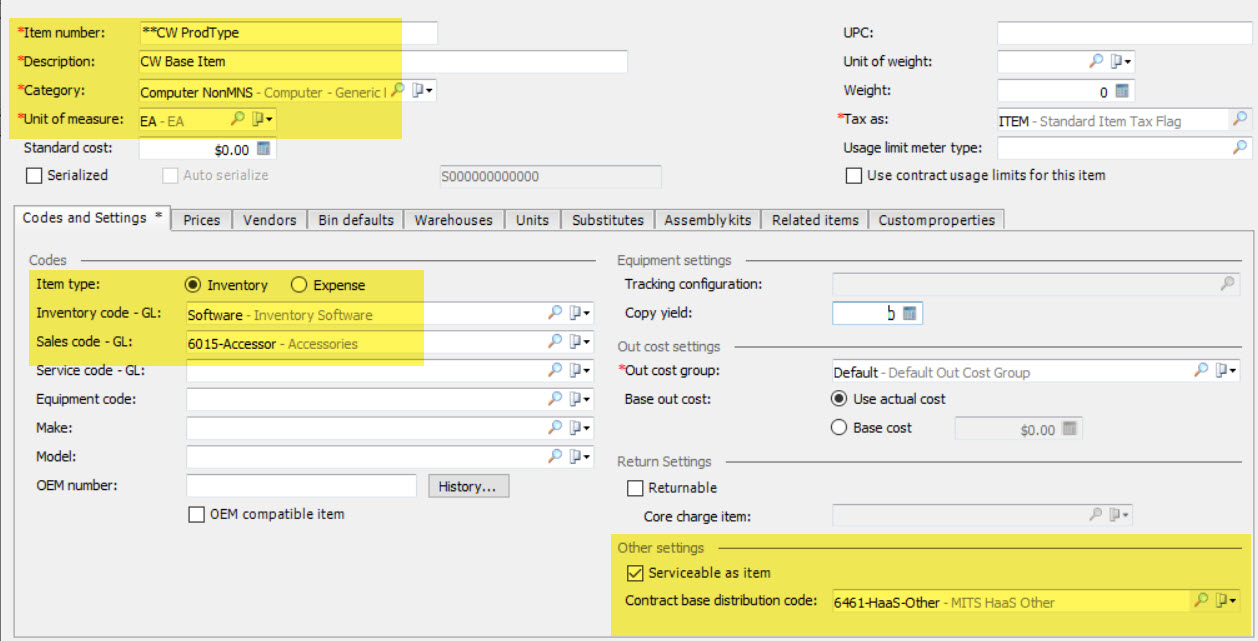The image size is (1258, 641).
Task: Expand Equipment code record dropdown
Action: (x=580, y=400)
